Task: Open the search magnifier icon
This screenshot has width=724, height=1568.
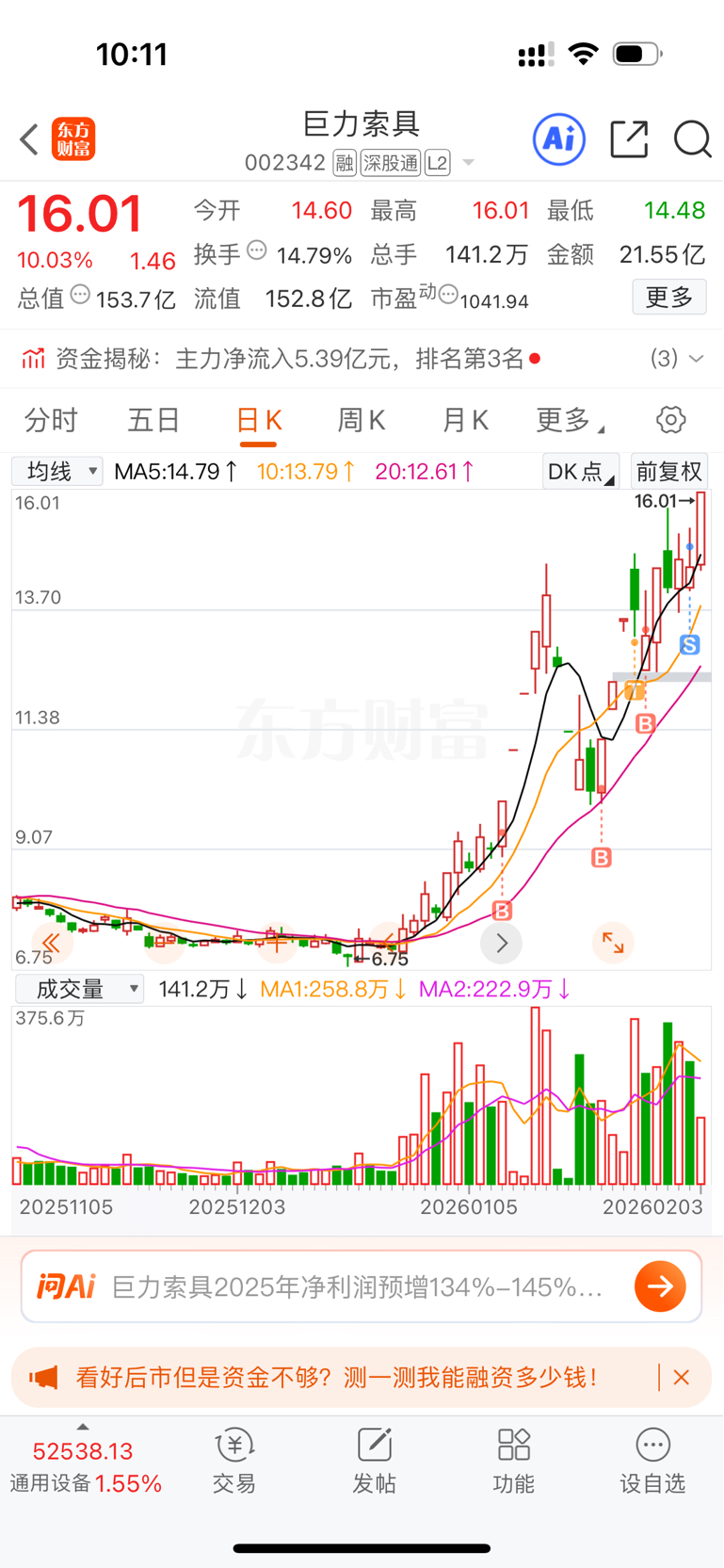Action: [692, 139]
